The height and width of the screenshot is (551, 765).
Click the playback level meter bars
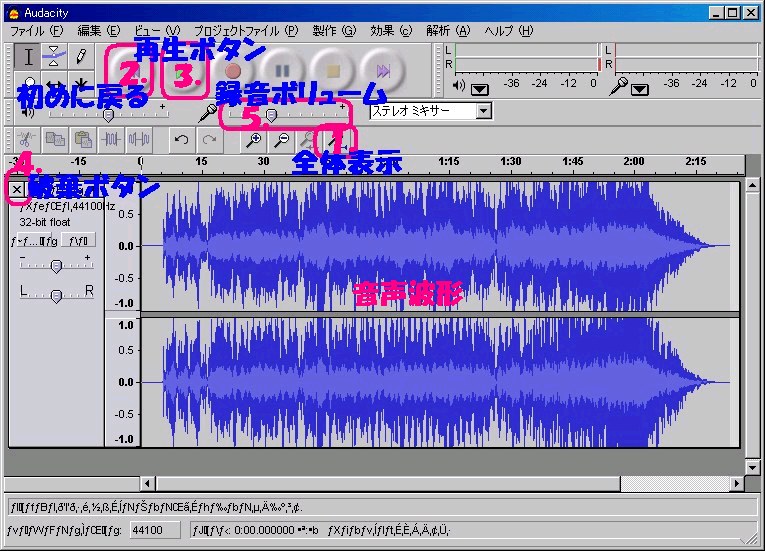click(526, 57)
